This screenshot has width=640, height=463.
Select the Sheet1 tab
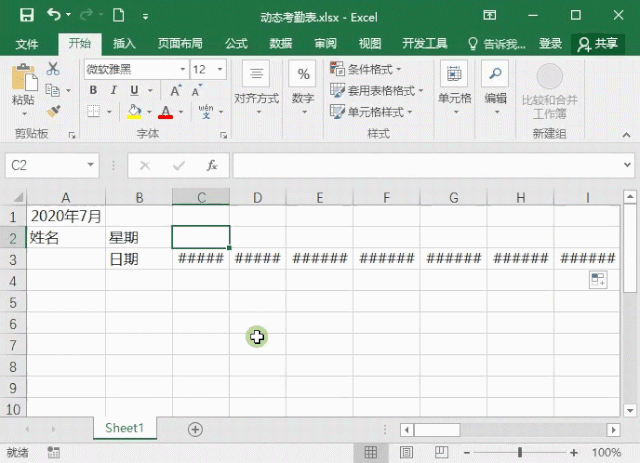coord(124,428)
